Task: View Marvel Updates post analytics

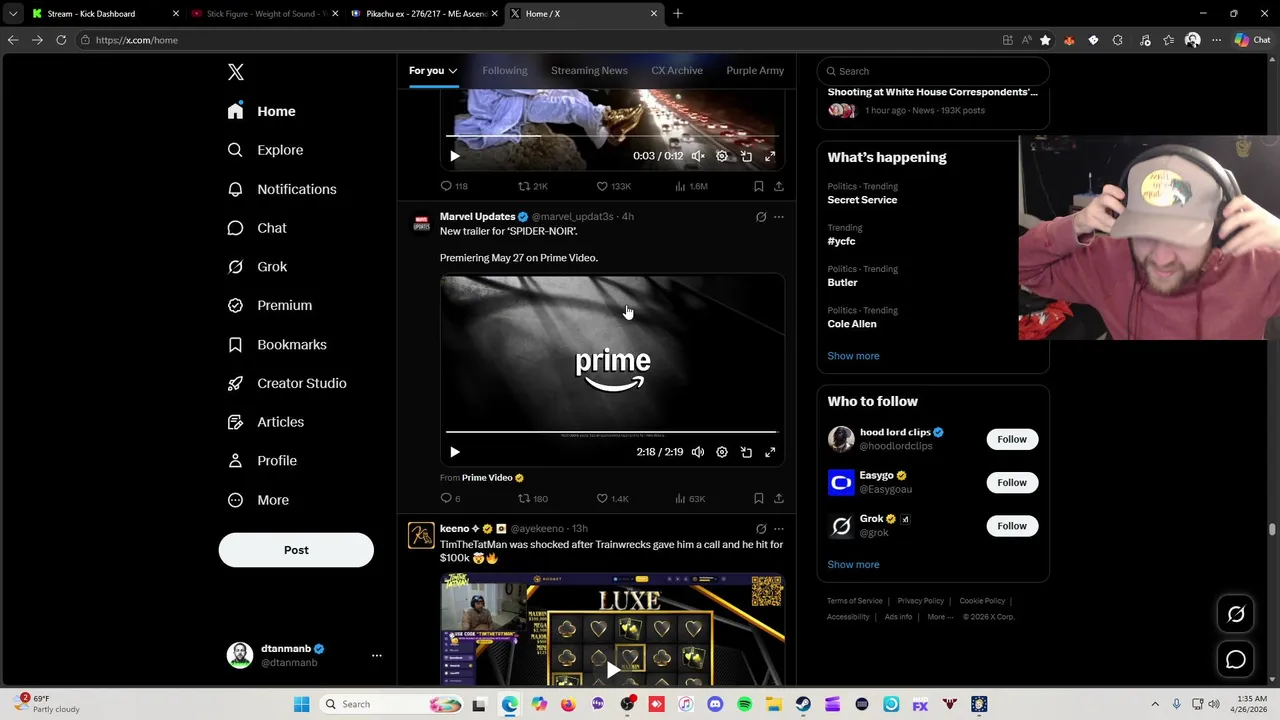Action: (690, 498)
